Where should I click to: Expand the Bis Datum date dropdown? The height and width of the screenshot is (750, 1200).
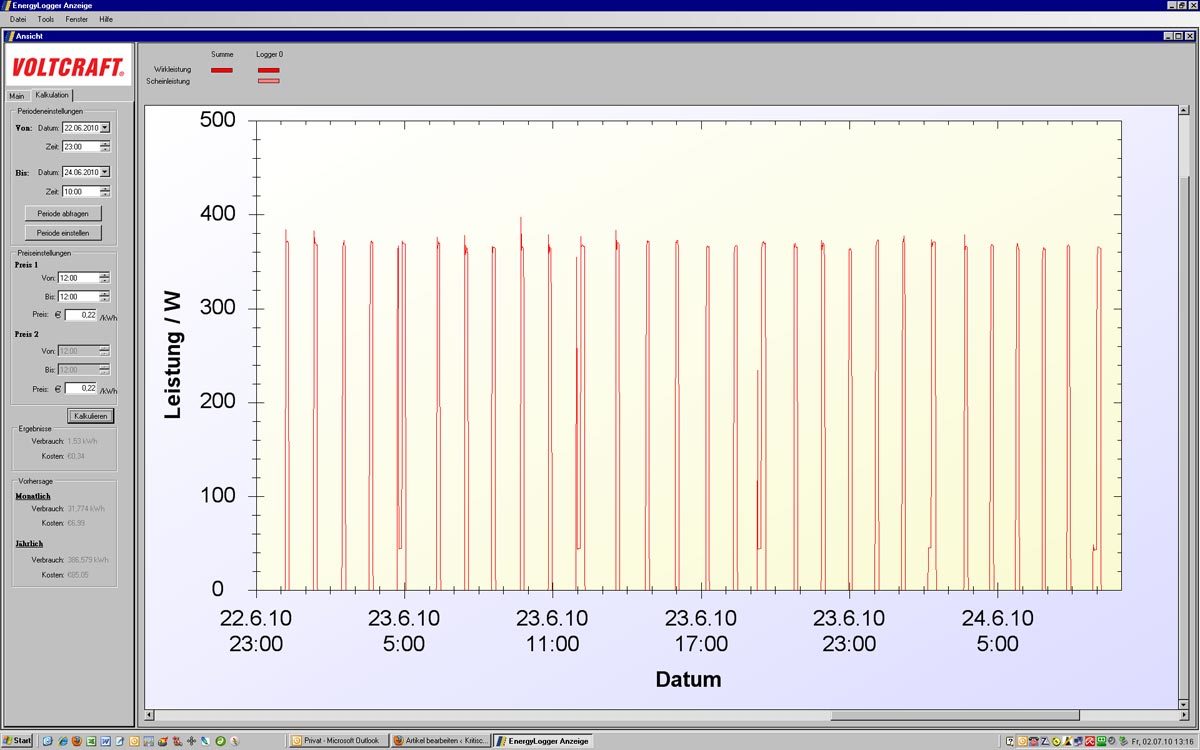(105, 172)
